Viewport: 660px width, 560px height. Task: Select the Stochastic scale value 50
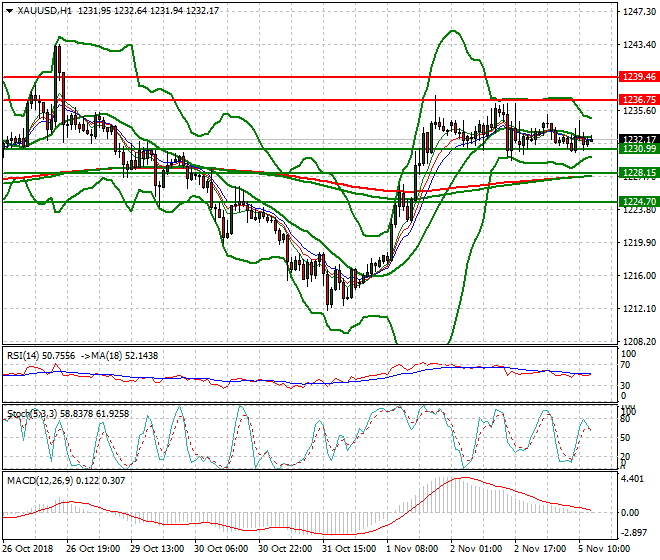coord(625,437)
